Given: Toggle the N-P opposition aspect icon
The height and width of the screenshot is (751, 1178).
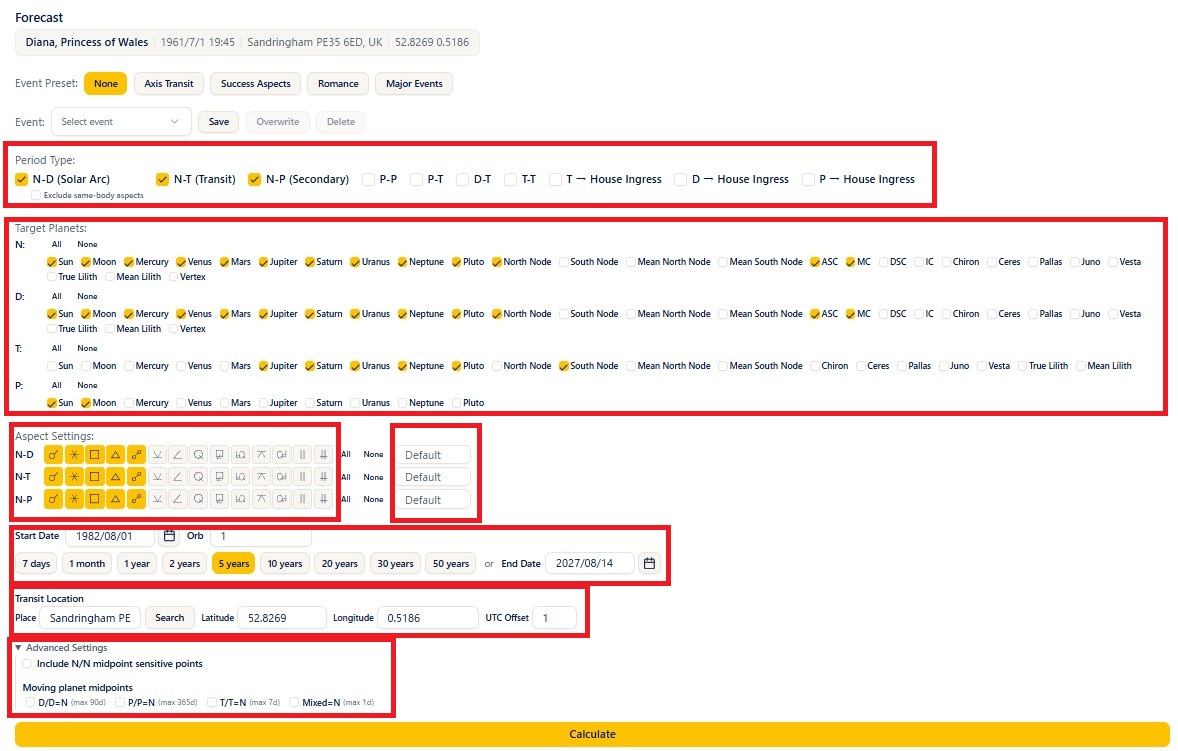Looking at the screenshot, I should tap(136, 499).
